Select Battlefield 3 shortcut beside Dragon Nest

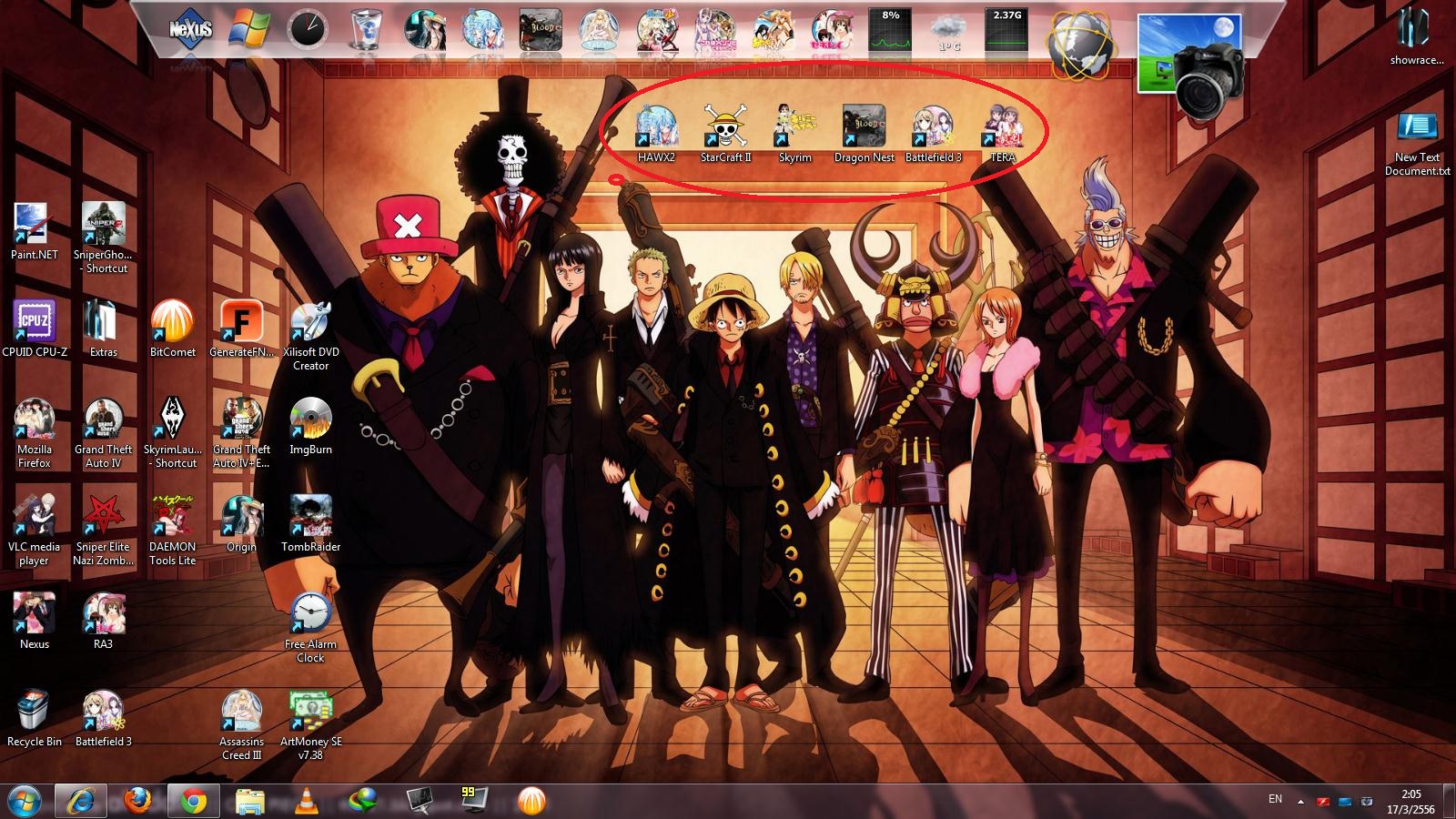(x=933, y=134)
